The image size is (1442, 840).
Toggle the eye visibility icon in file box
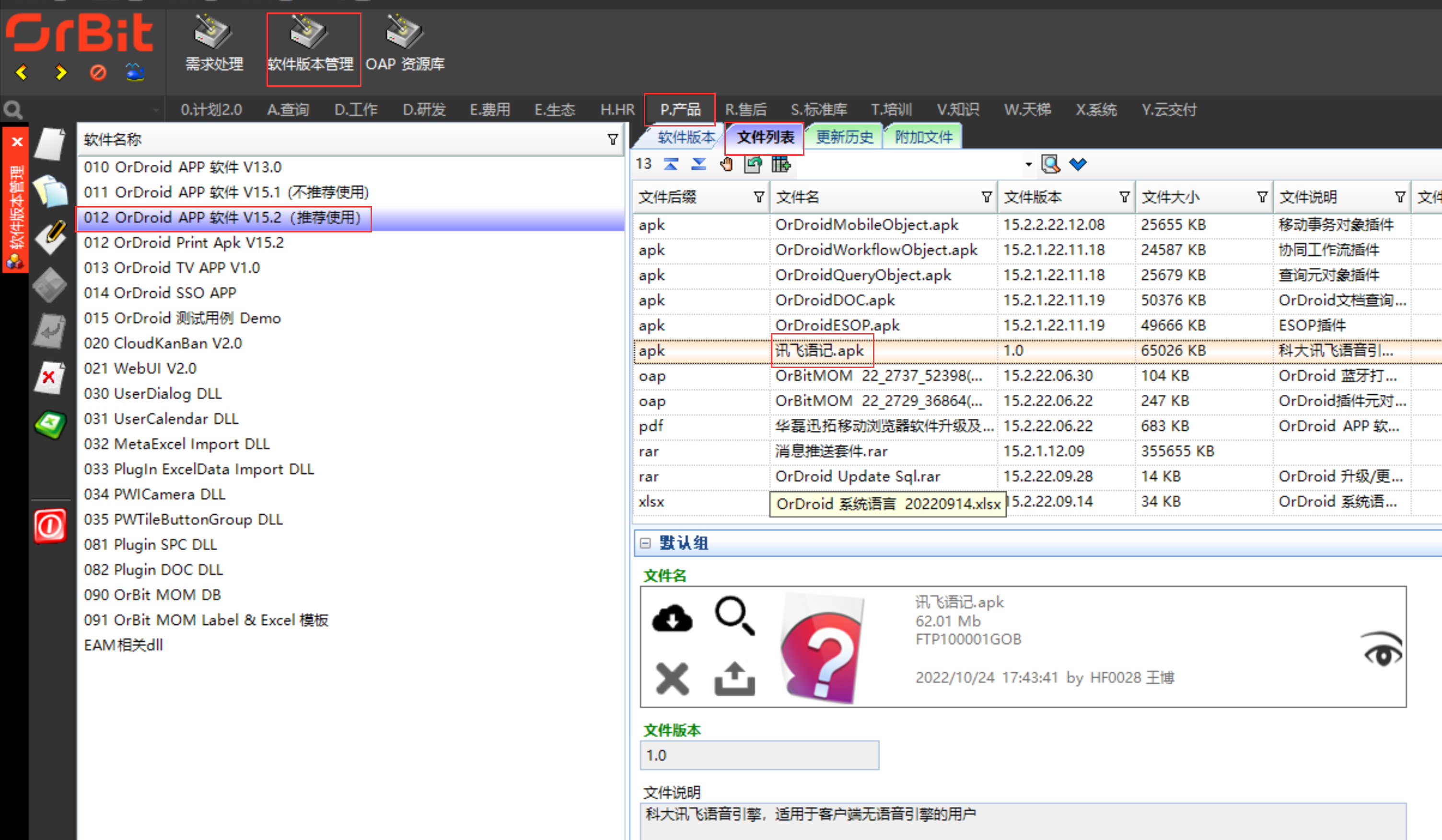[1383, 650]
